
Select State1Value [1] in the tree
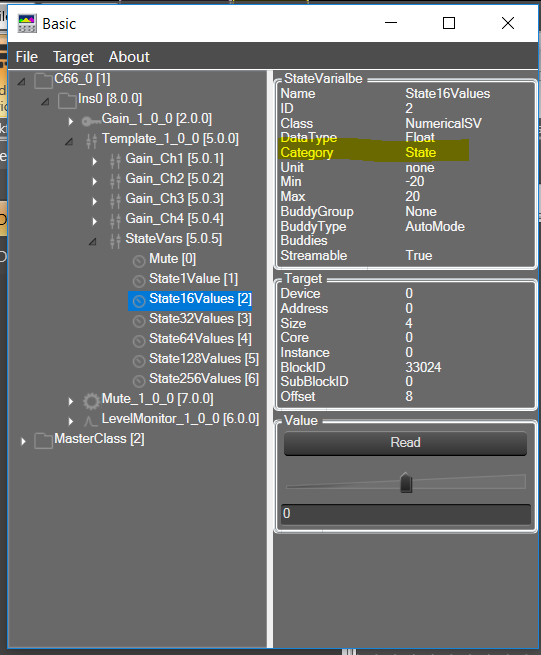[193, 279]
